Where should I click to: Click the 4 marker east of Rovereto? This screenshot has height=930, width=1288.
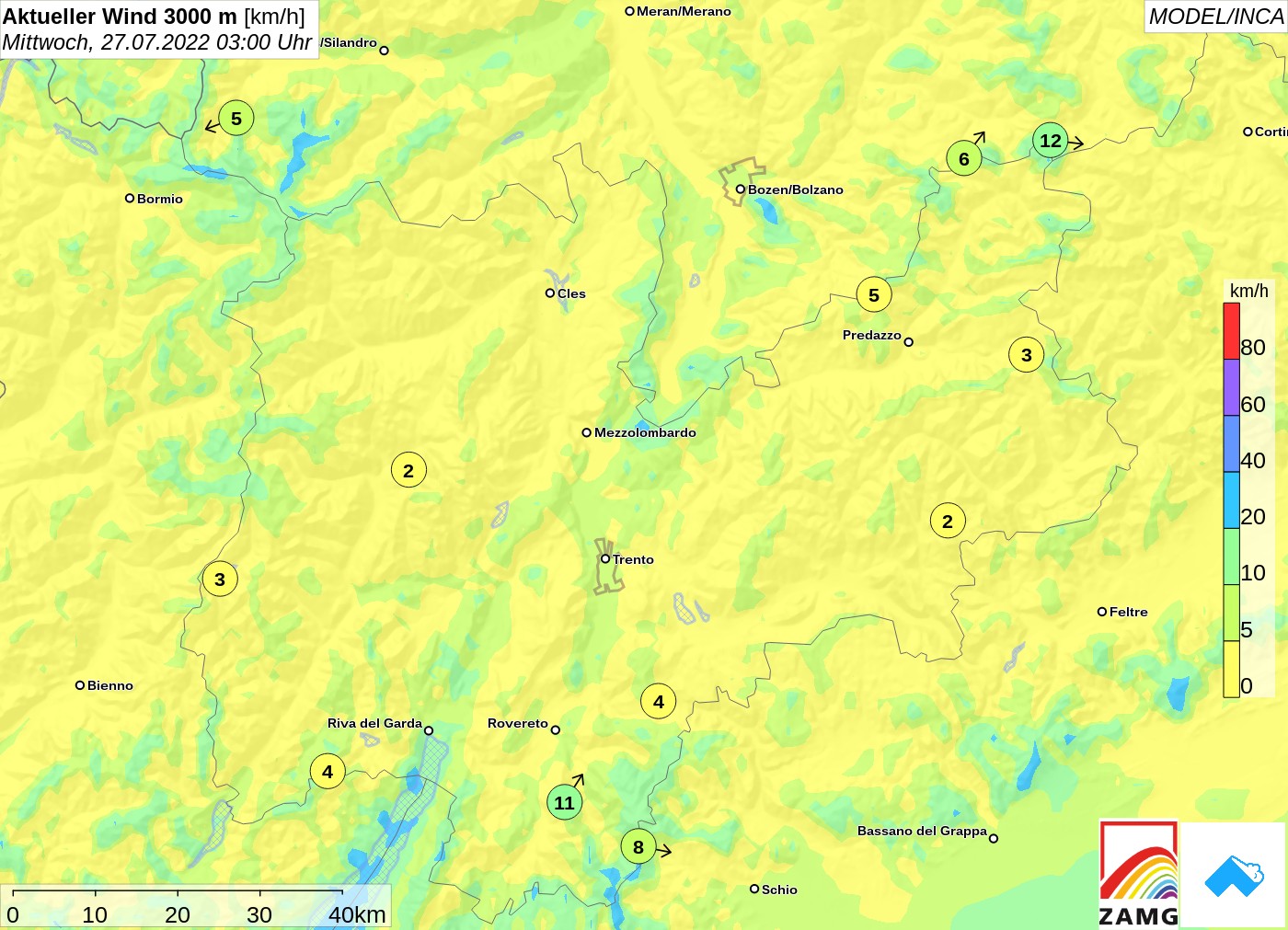(659, 702)
